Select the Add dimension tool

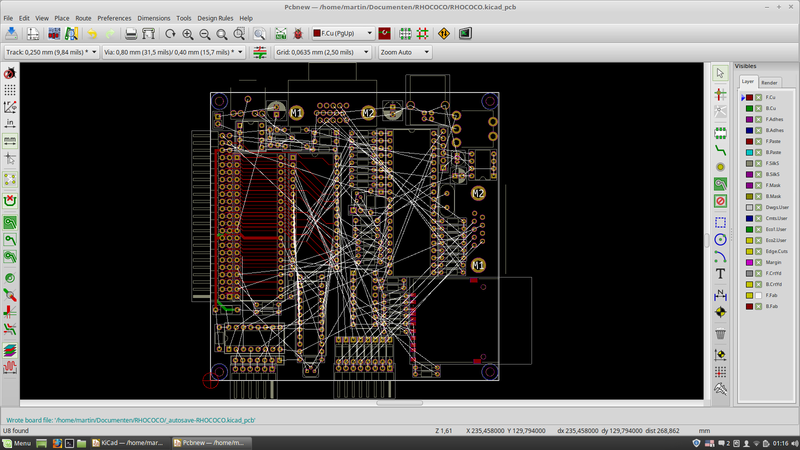[x=720, y=295]
